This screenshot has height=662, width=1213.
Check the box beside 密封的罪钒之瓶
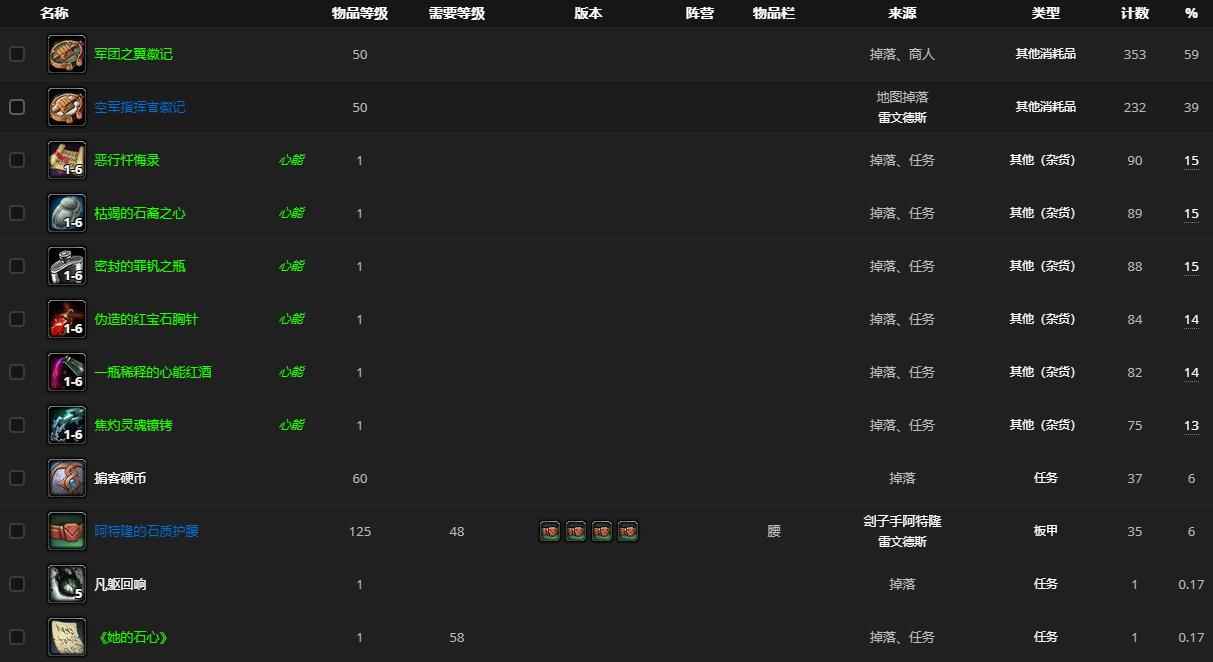tap(17, 266)
